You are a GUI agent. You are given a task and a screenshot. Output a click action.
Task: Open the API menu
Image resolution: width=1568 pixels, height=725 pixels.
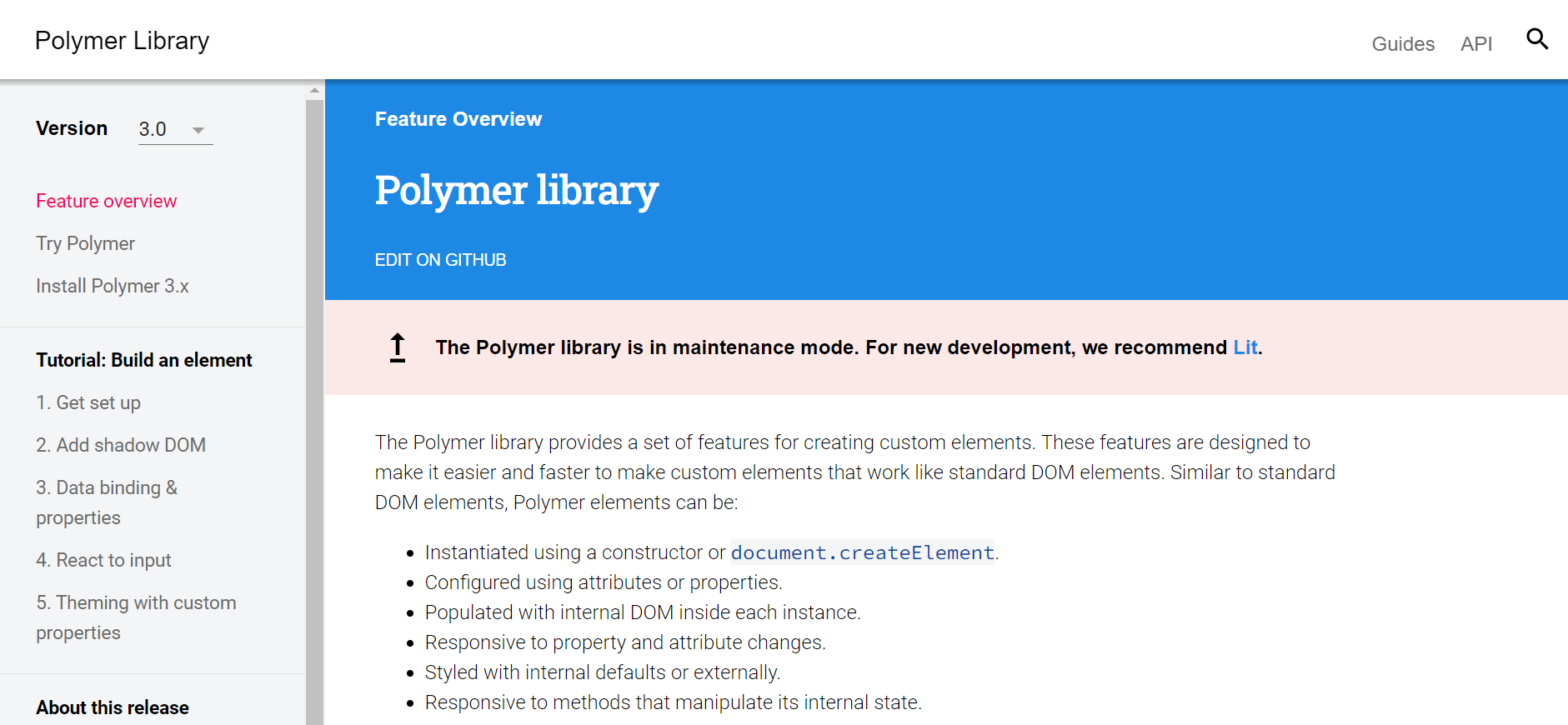click(x=1476, y=44)
